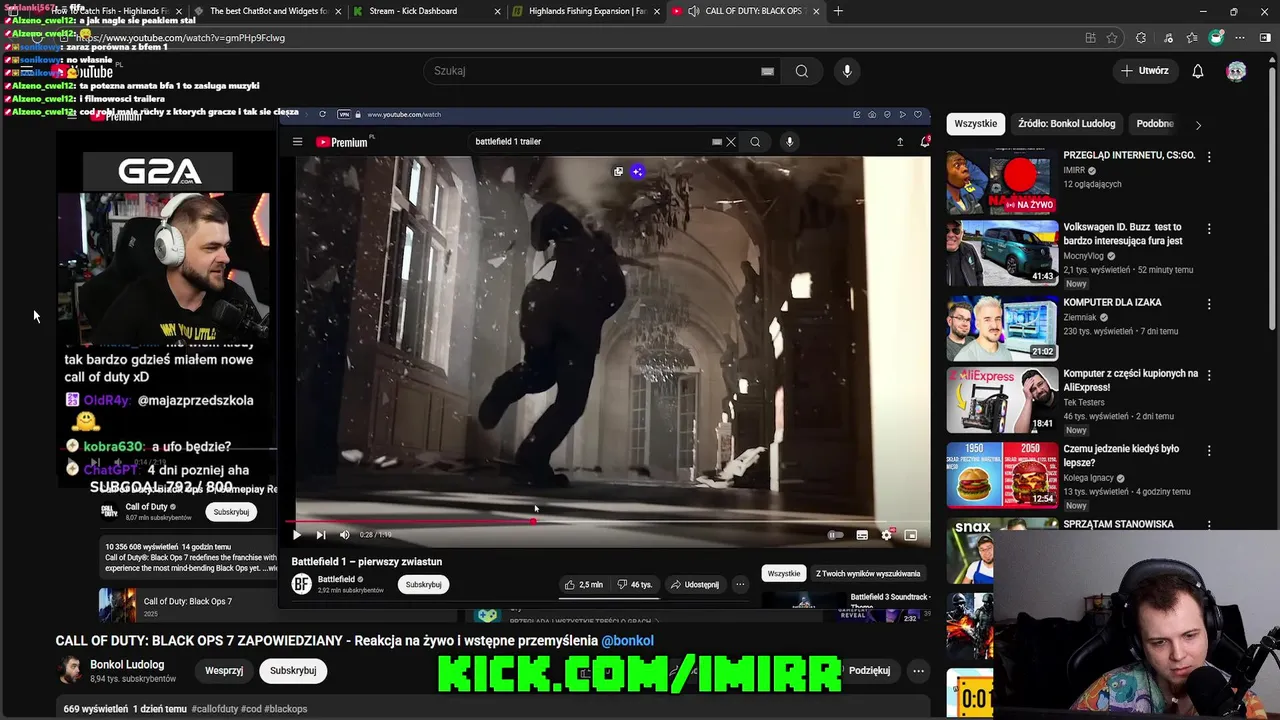Reload the inner browser page
The width and height of the screenshot is (1280, 720).
click(x=322, y=114)
